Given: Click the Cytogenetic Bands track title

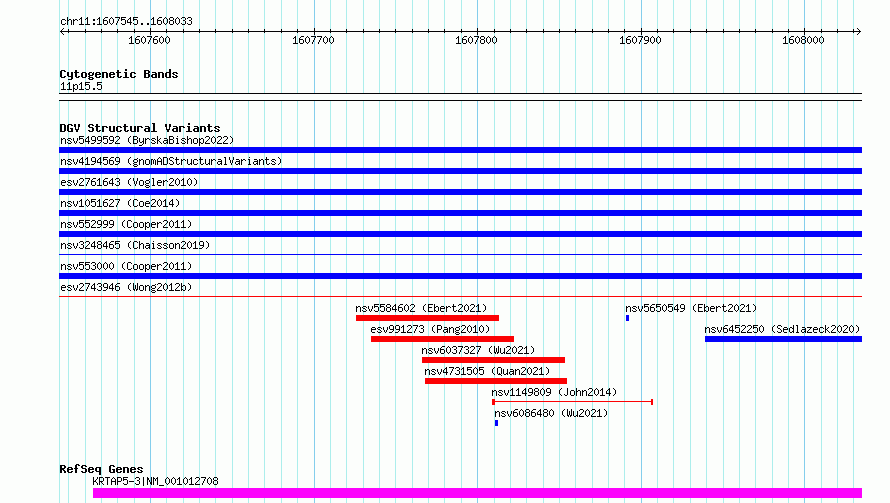Looking at the screenshot, I should [119, 74].
